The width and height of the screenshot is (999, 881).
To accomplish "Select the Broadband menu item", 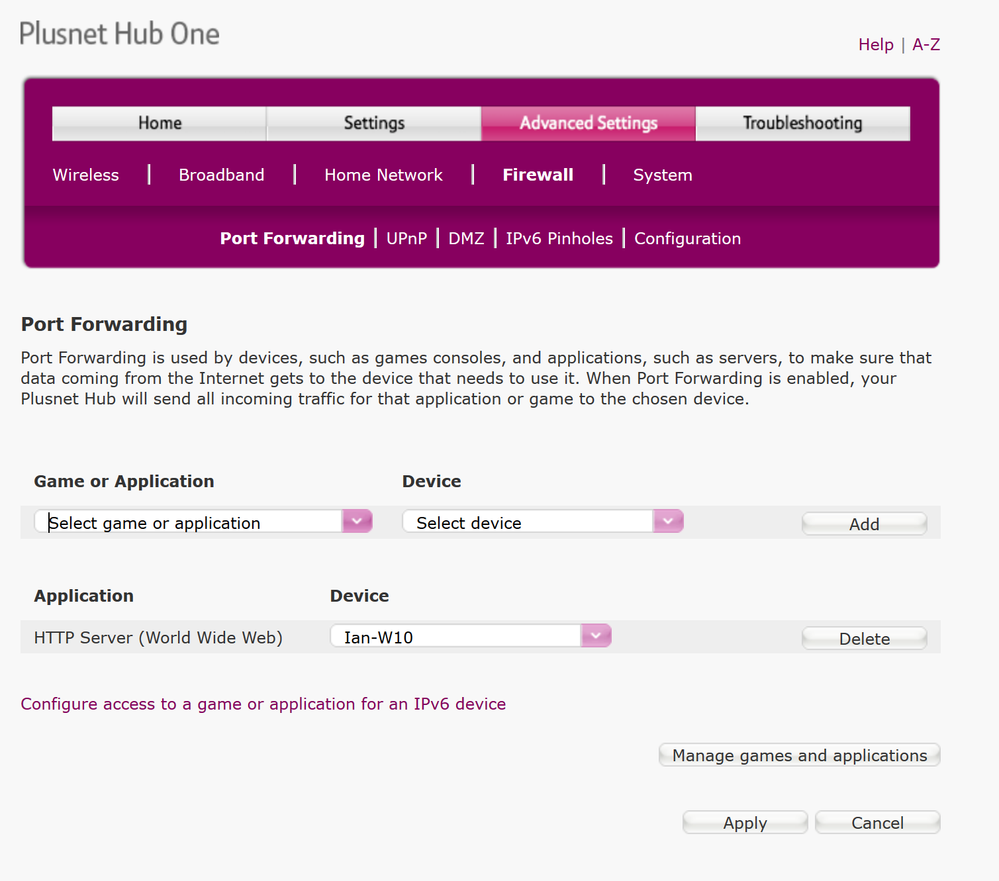I will point(221,175).
